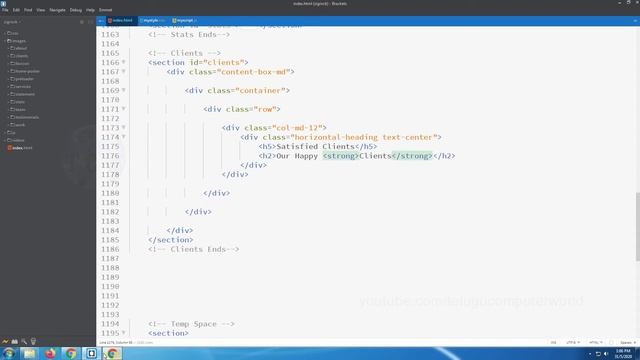Open the Emmet menu

tap(105, 10)
